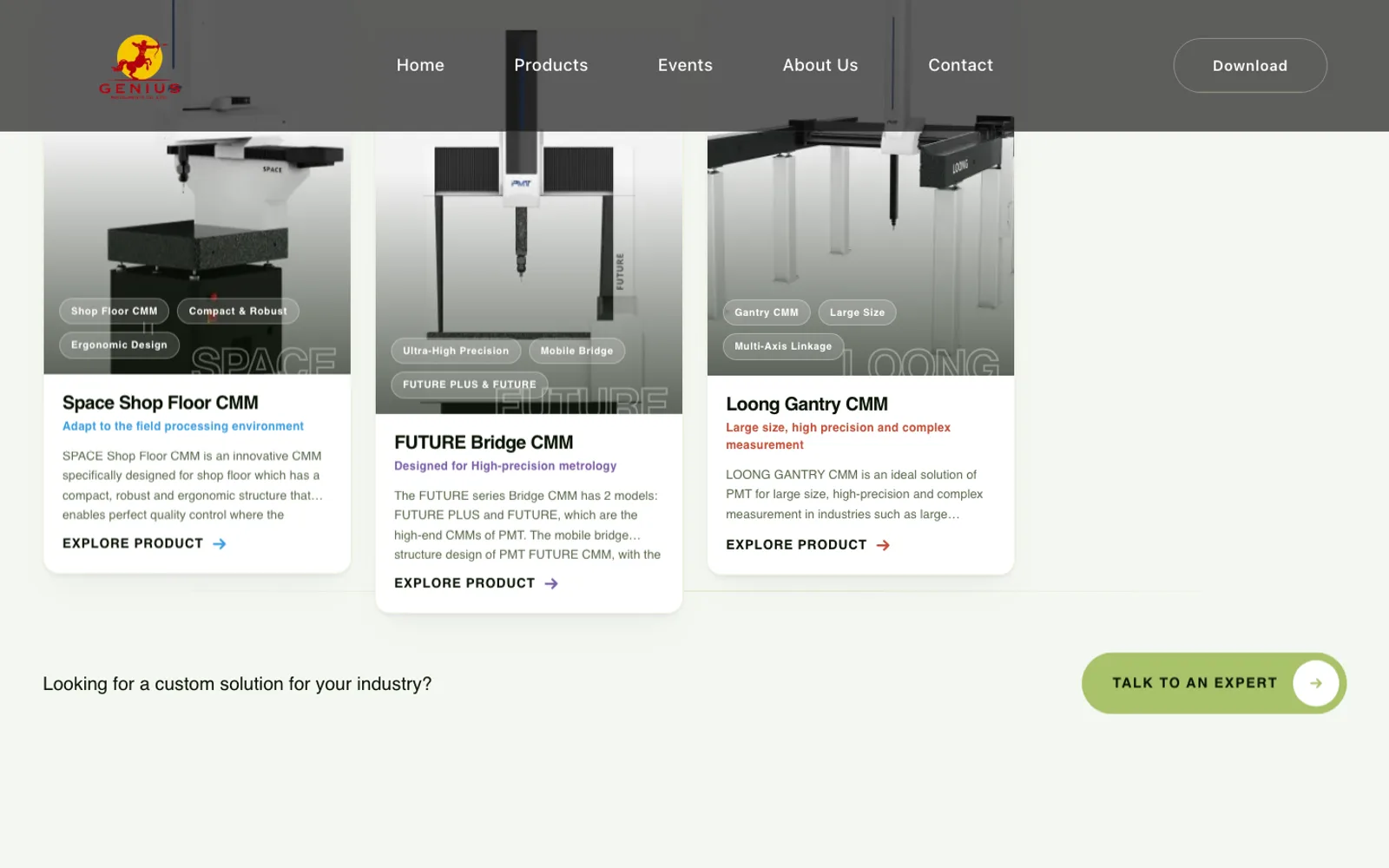Select Contact in the navigation bar

[960, 65]
